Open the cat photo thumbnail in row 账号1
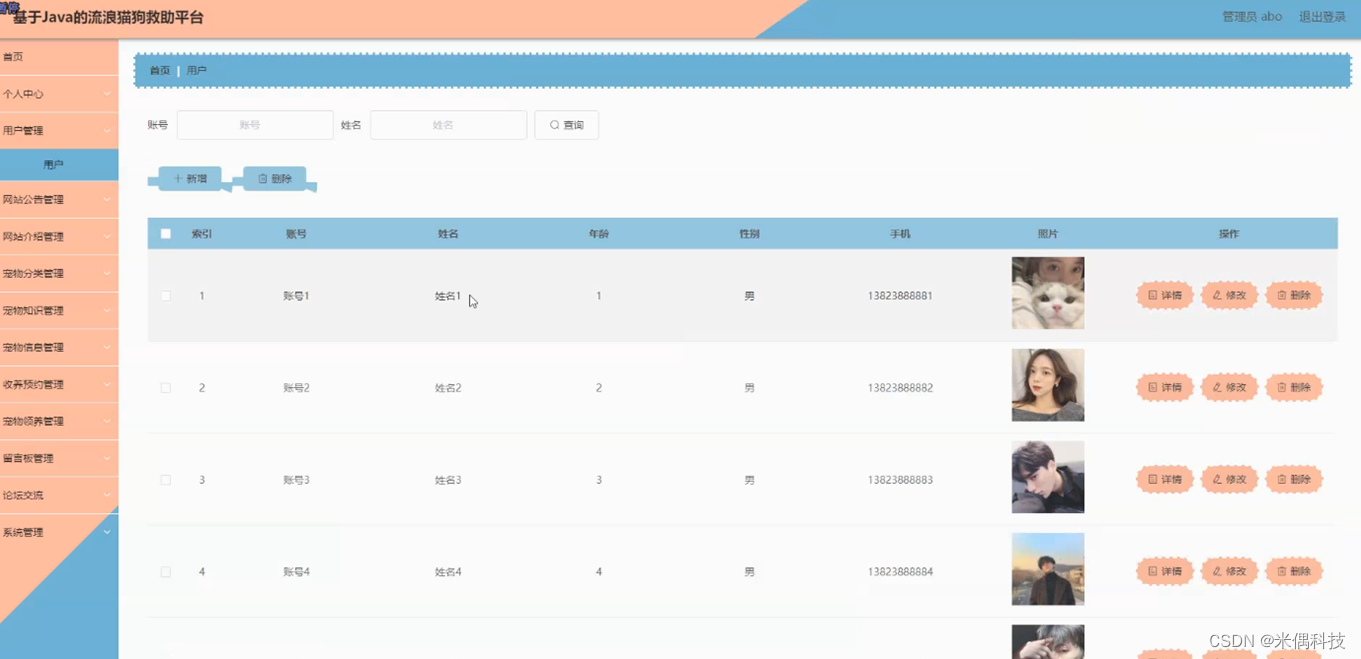 pyautogui.click(x=1048, y=293)
